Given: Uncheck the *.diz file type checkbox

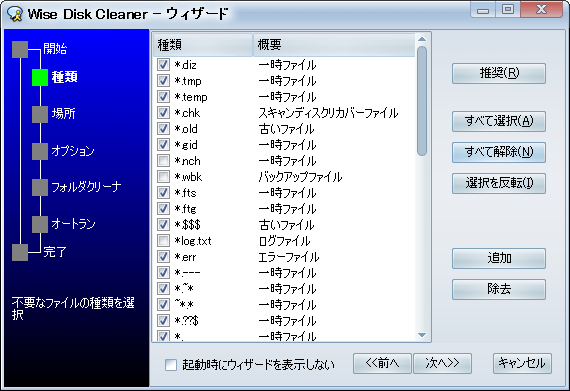Looking at the screenshot, I should click(163, 65).
